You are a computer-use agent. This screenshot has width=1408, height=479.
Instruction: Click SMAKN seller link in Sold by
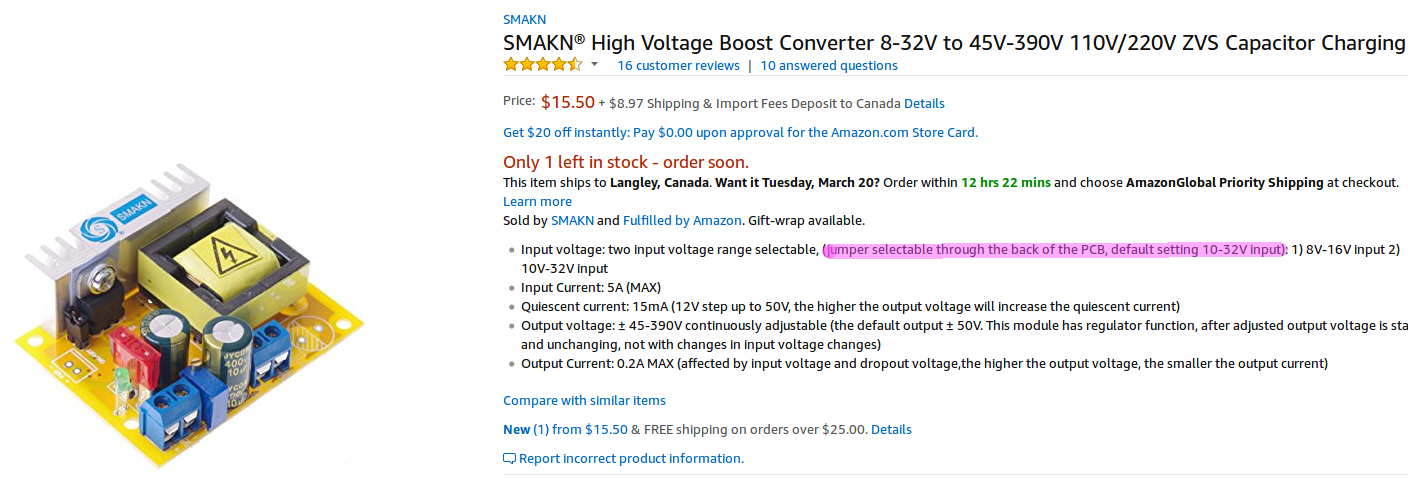click(572, 220)
